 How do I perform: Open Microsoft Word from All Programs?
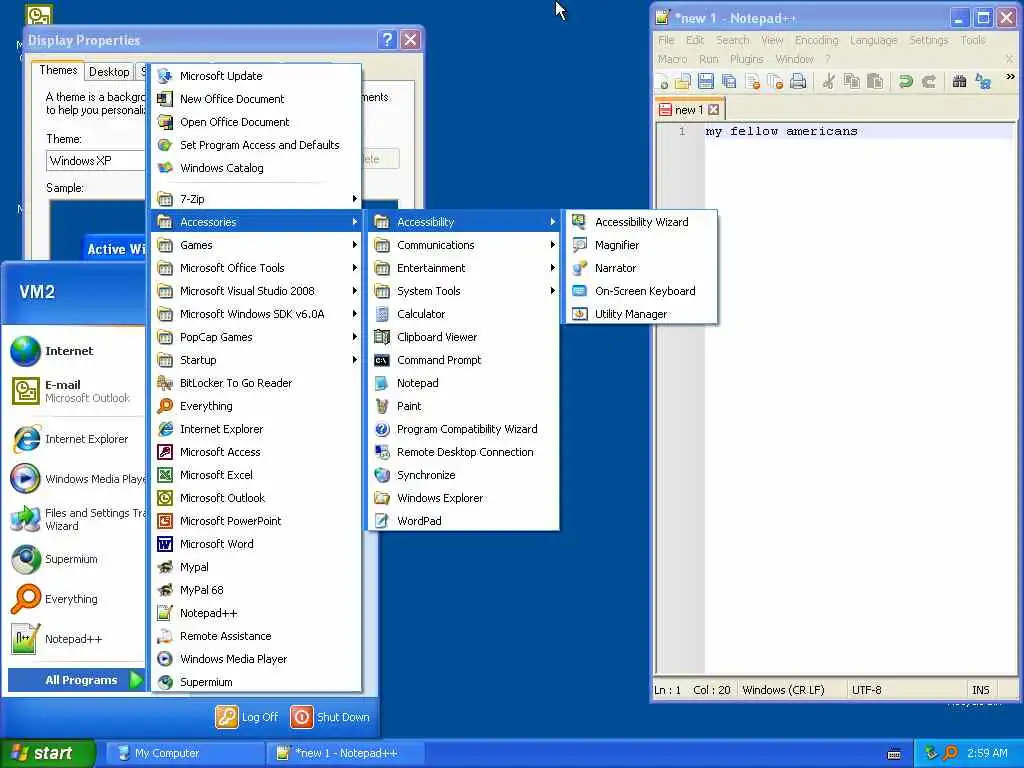[257, 544]
